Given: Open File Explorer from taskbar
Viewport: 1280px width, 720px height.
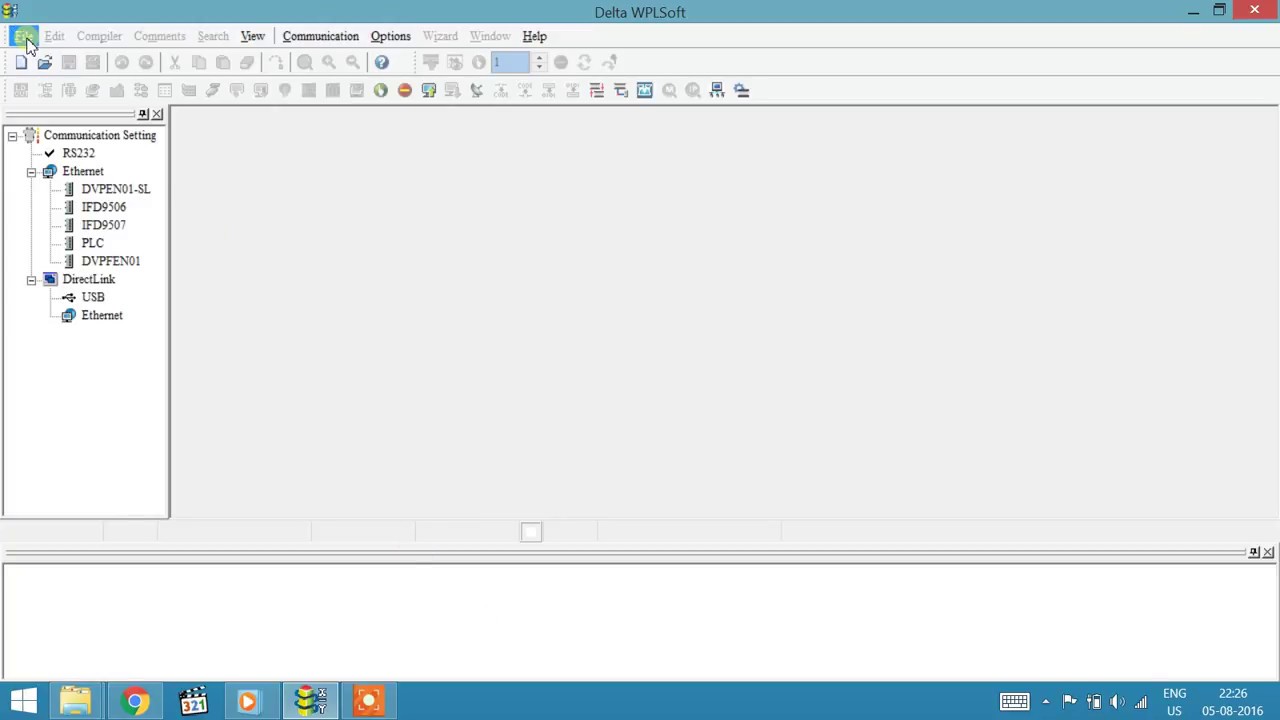Looking at the screenshot, I should 76,700.
